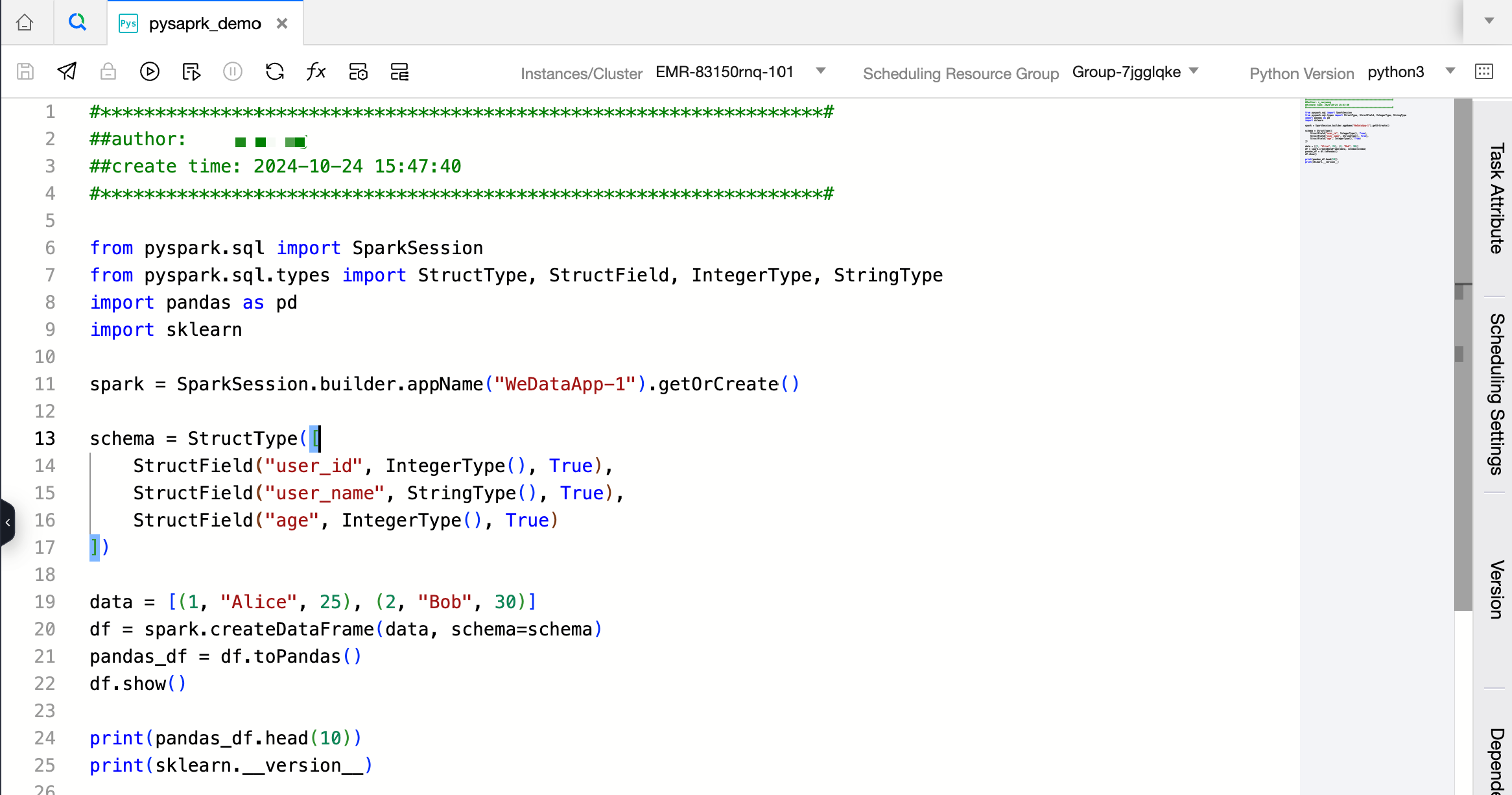This screenshot has height=795, width=1512.
Task: Open the Task Attribute side panel
Action: coord(1496,198)
